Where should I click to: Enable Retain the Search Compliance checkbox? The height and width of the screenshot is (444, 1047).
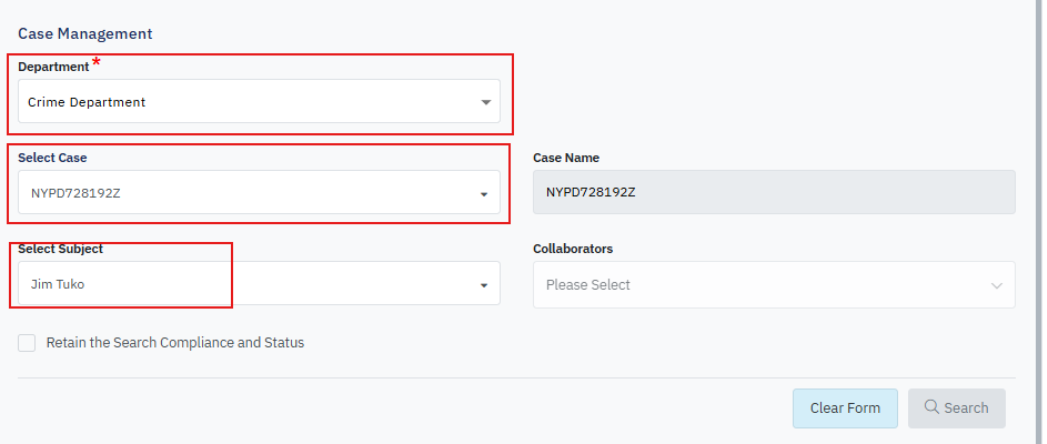tap(27, 343)
